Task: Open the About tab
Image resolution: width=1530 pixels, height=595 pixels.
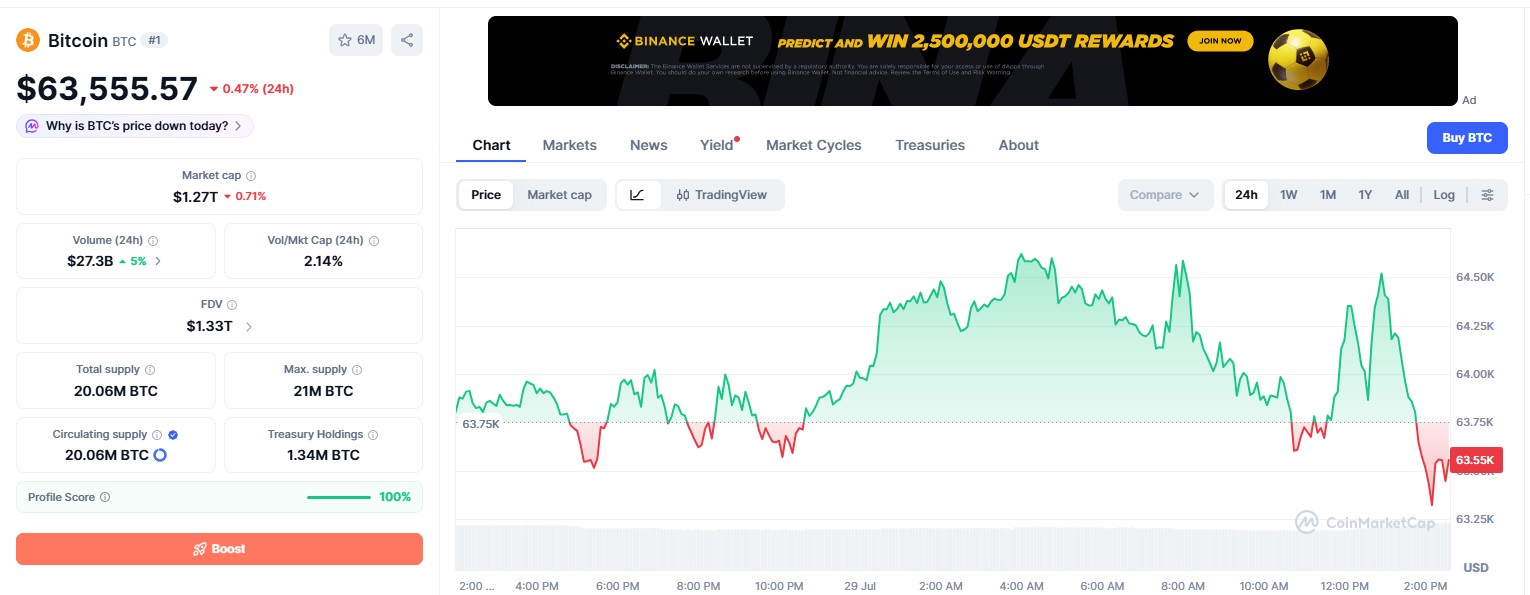Action: coord(1019,145)
